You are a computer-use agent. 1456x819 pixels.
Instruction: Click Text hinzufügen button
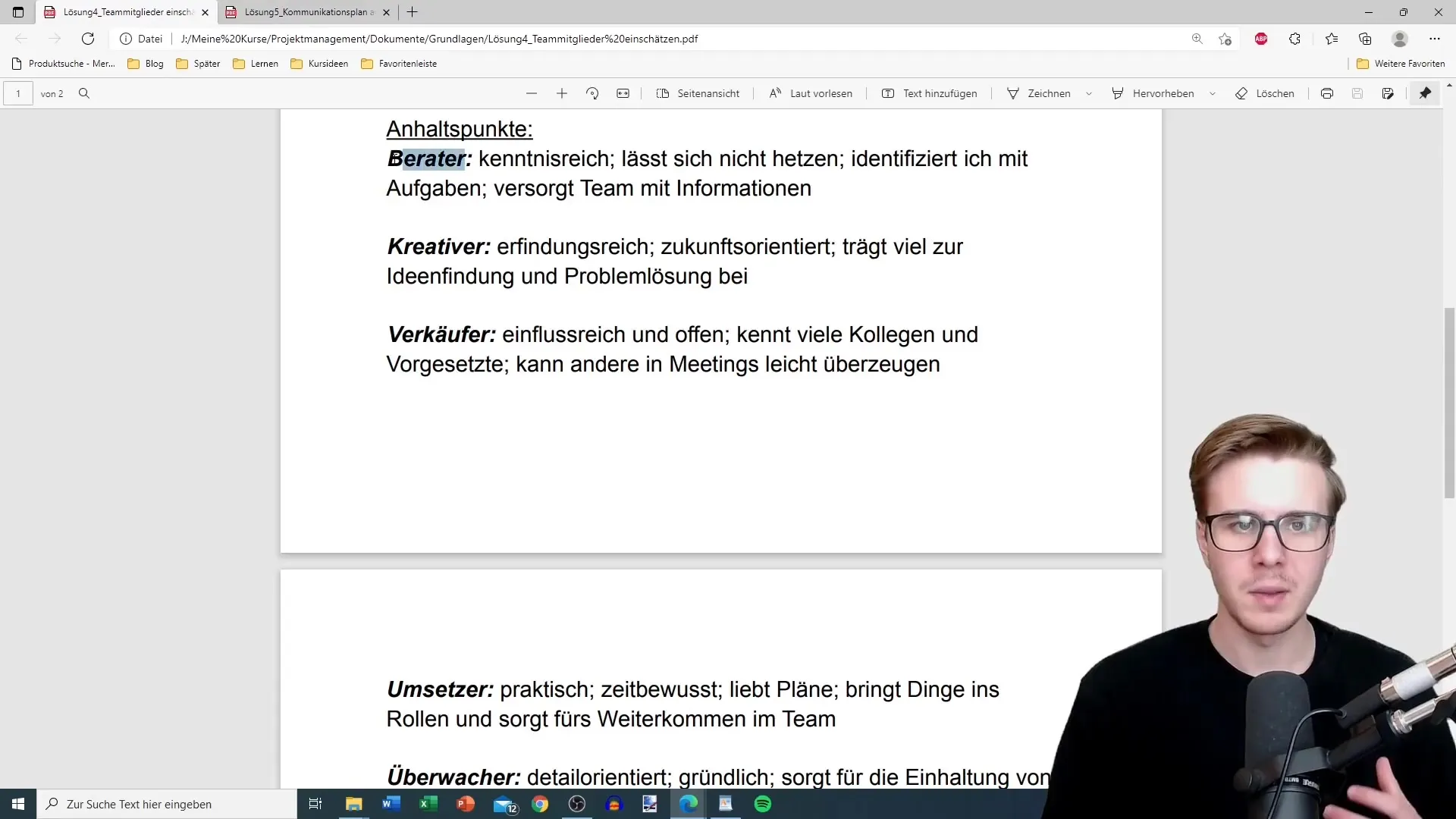tap(930, 94)
